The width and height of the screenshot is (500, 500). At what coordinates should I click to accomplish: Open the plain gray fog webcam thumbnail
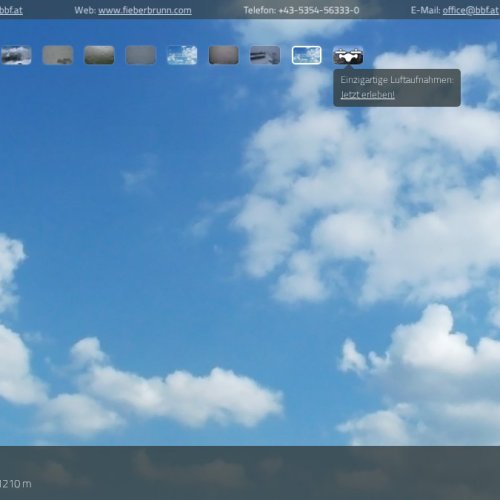pyautogui.click(x=141, y=55)
